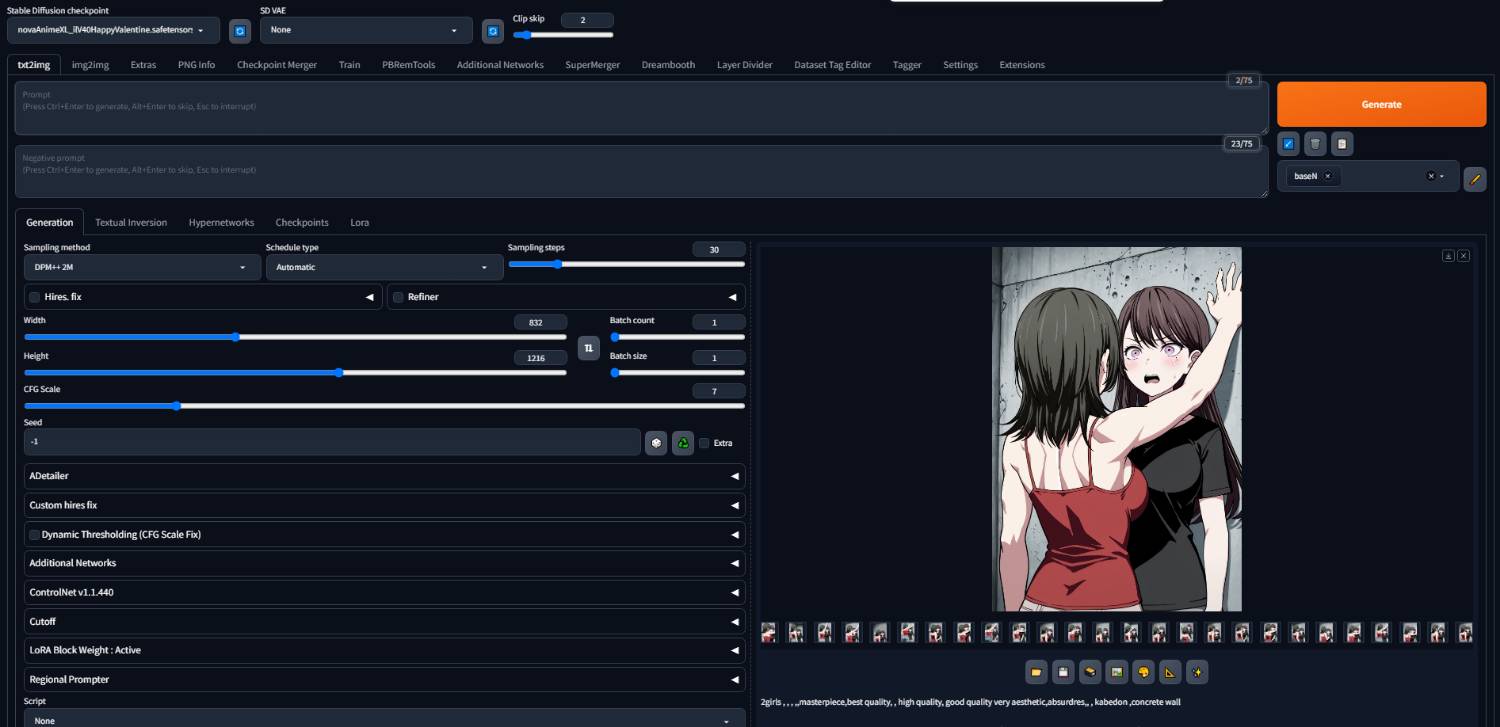Click the trash icon to clear prompt

[x=1315, y=144]
